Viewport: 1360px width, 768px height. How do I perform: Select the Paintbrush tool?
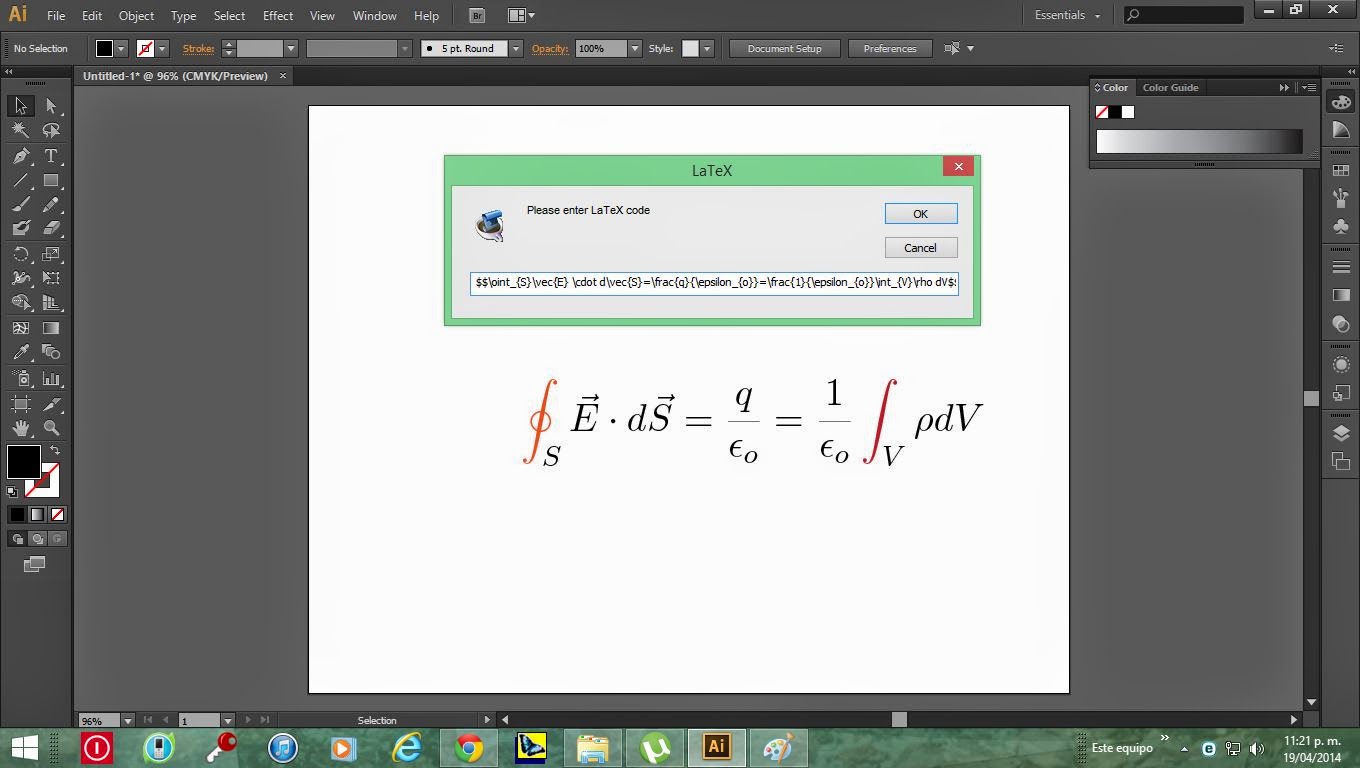[20, 205]
